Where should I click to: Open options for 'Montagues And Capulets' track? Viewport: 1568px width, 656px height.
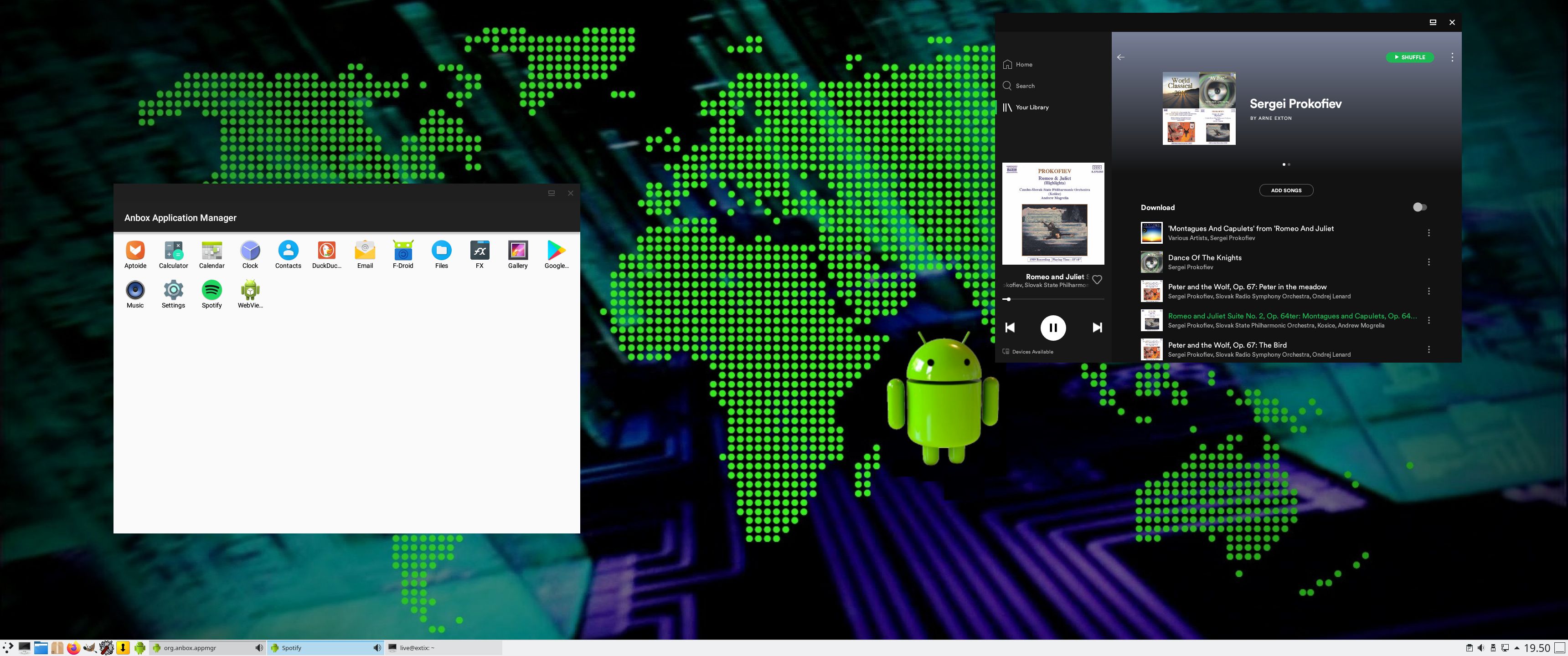pos(1429,233)
